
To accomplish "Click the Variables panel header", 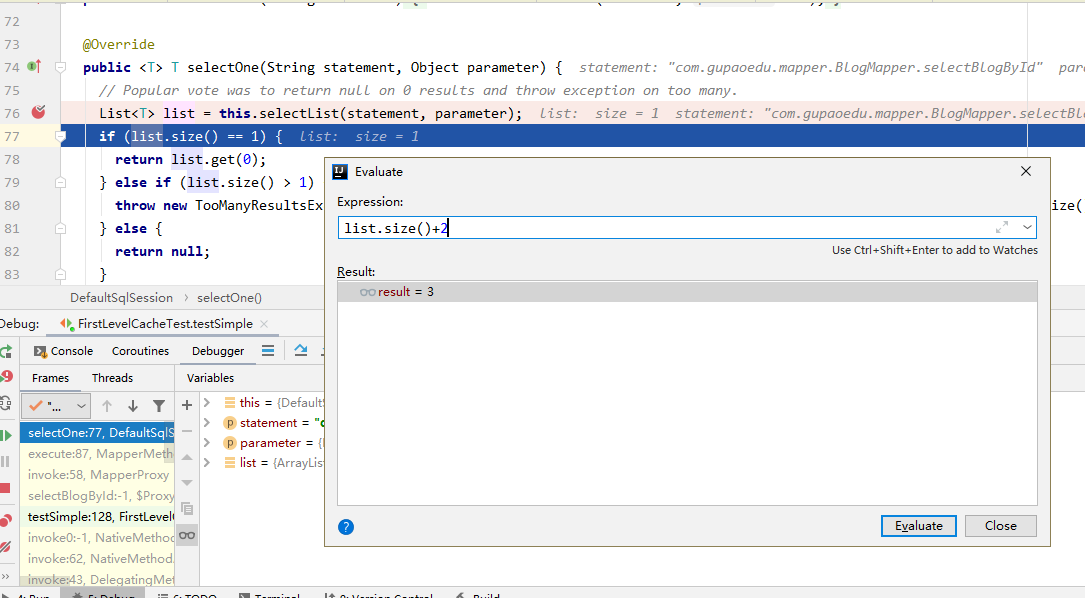I will 210,378.
